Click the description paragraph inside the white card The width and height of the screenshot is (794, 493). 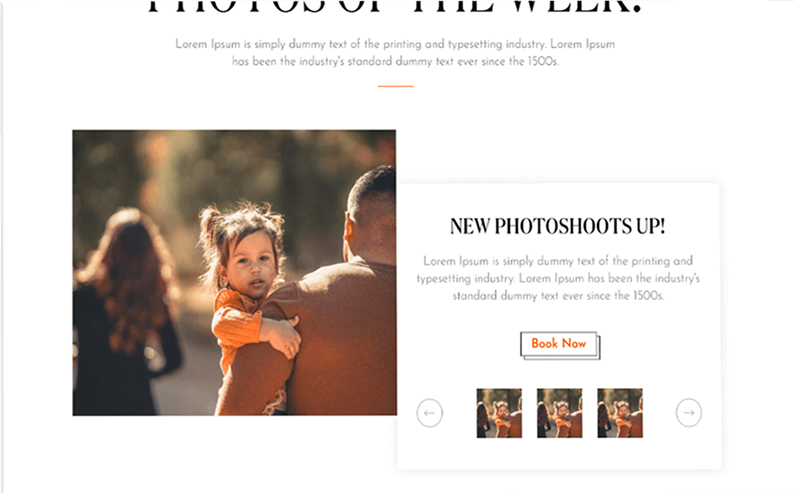pyautogui.click(x=558, y=278)
